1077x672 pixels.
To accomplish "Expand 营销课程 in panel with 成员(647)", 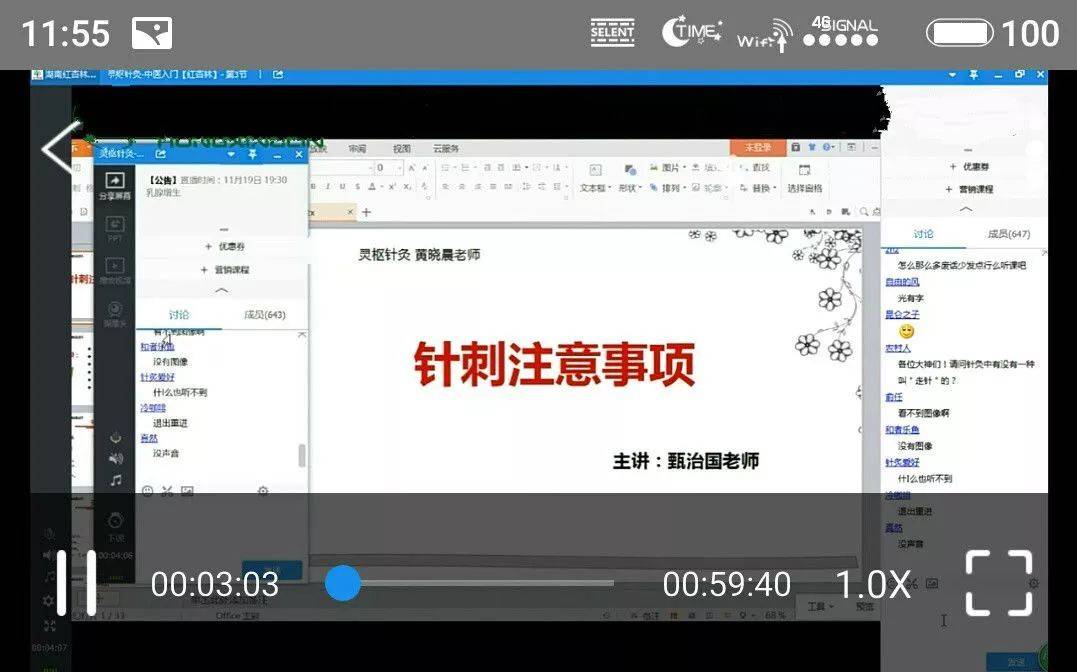I will tap(968, 190).
